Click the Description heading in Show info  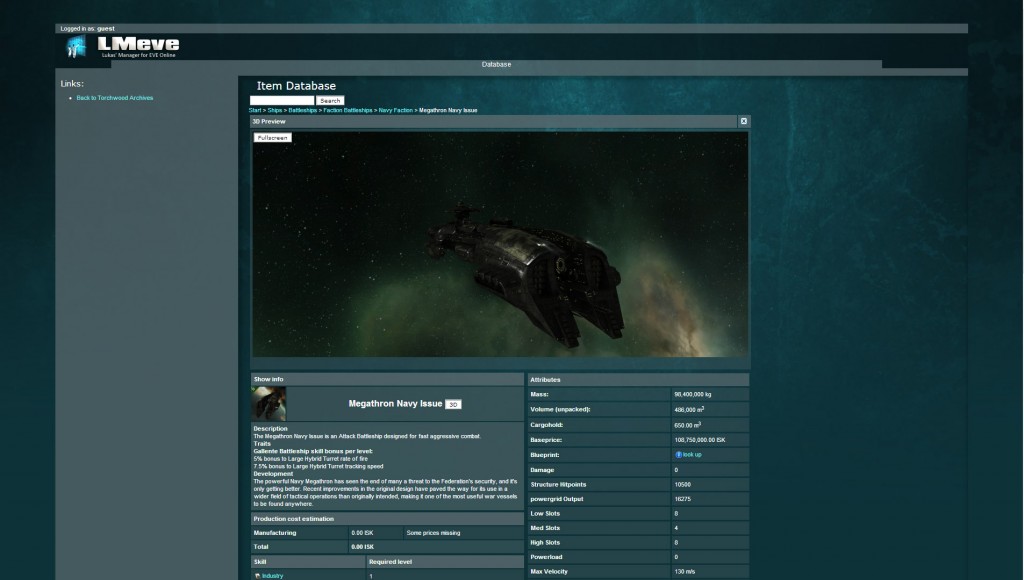tap(270, 428)
